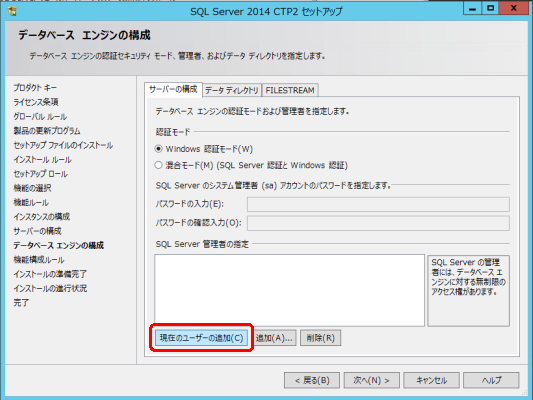Viewport: 533px width, 400px height.
Task: Click パスワードの入力(E) field
Action: point(378,204)
